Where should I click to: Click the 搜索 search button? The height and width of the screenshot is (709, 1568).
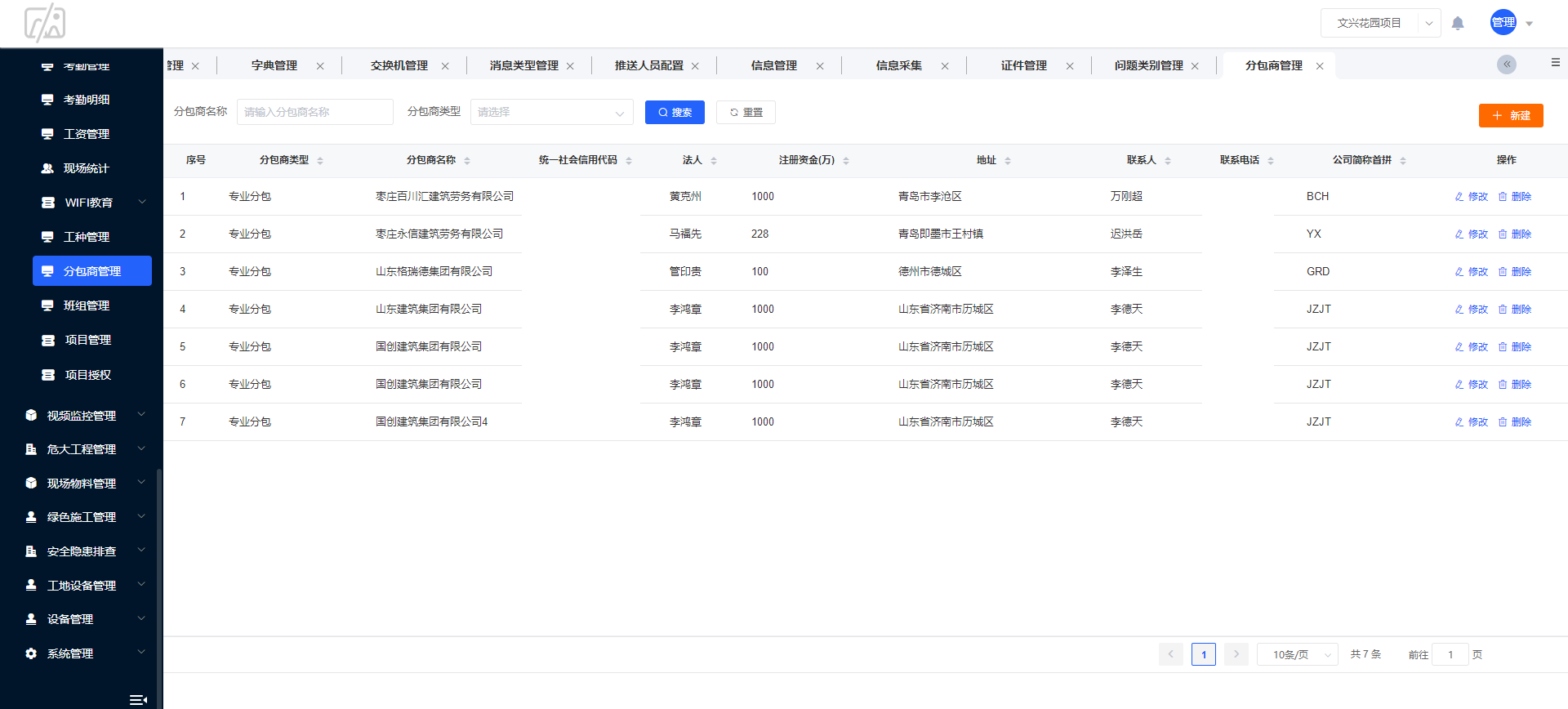point(675,112)
